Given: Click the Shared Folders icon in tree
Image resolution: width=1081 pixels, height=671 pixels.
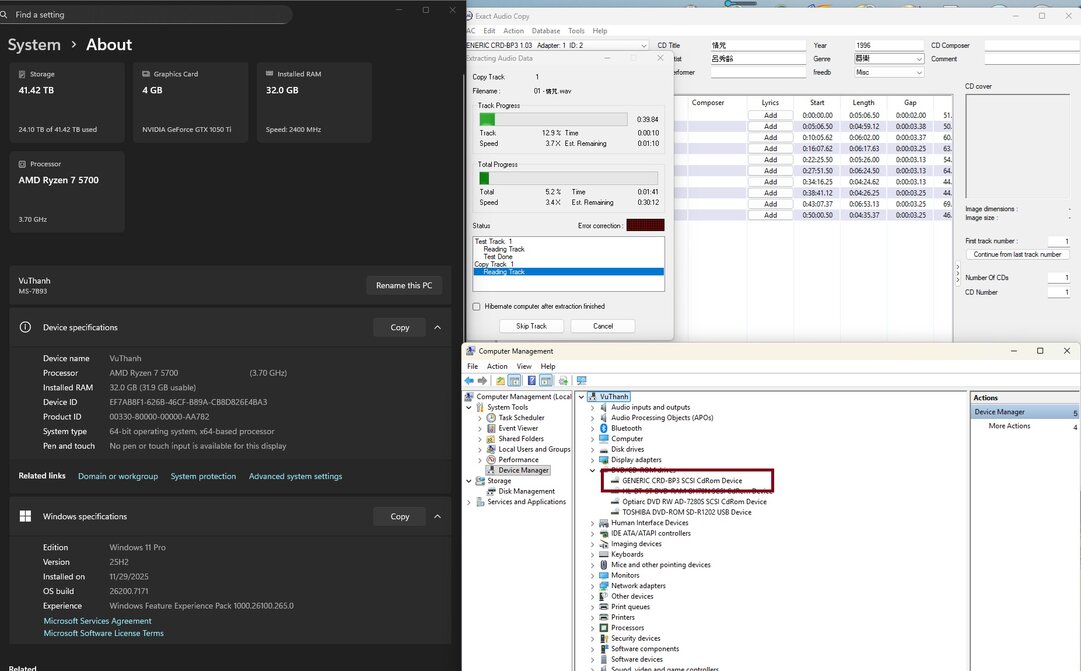Looking at the screenshot, I should pyautogui.click(x=491, y=439).
